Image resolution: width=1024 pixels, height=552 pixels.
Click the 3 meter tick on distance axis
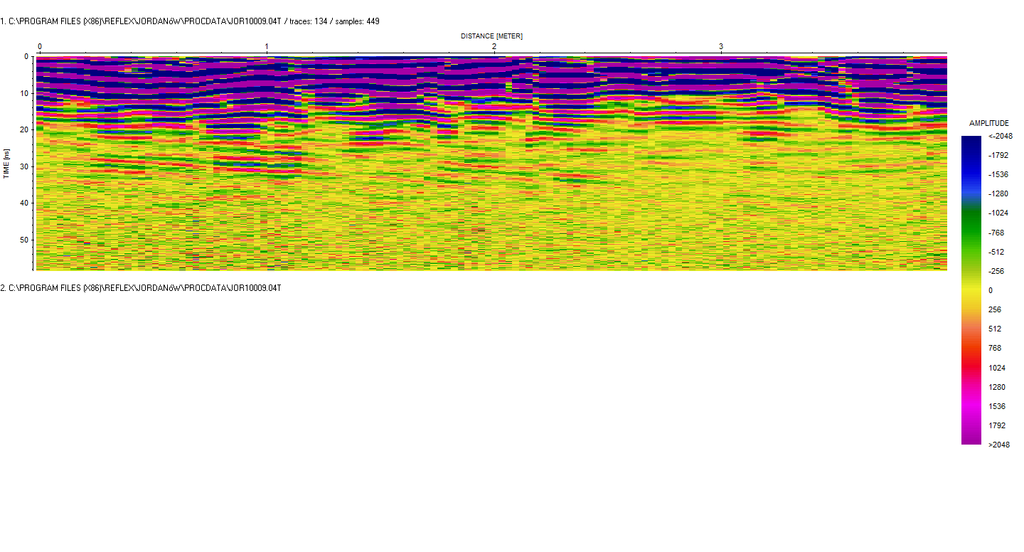721,47
